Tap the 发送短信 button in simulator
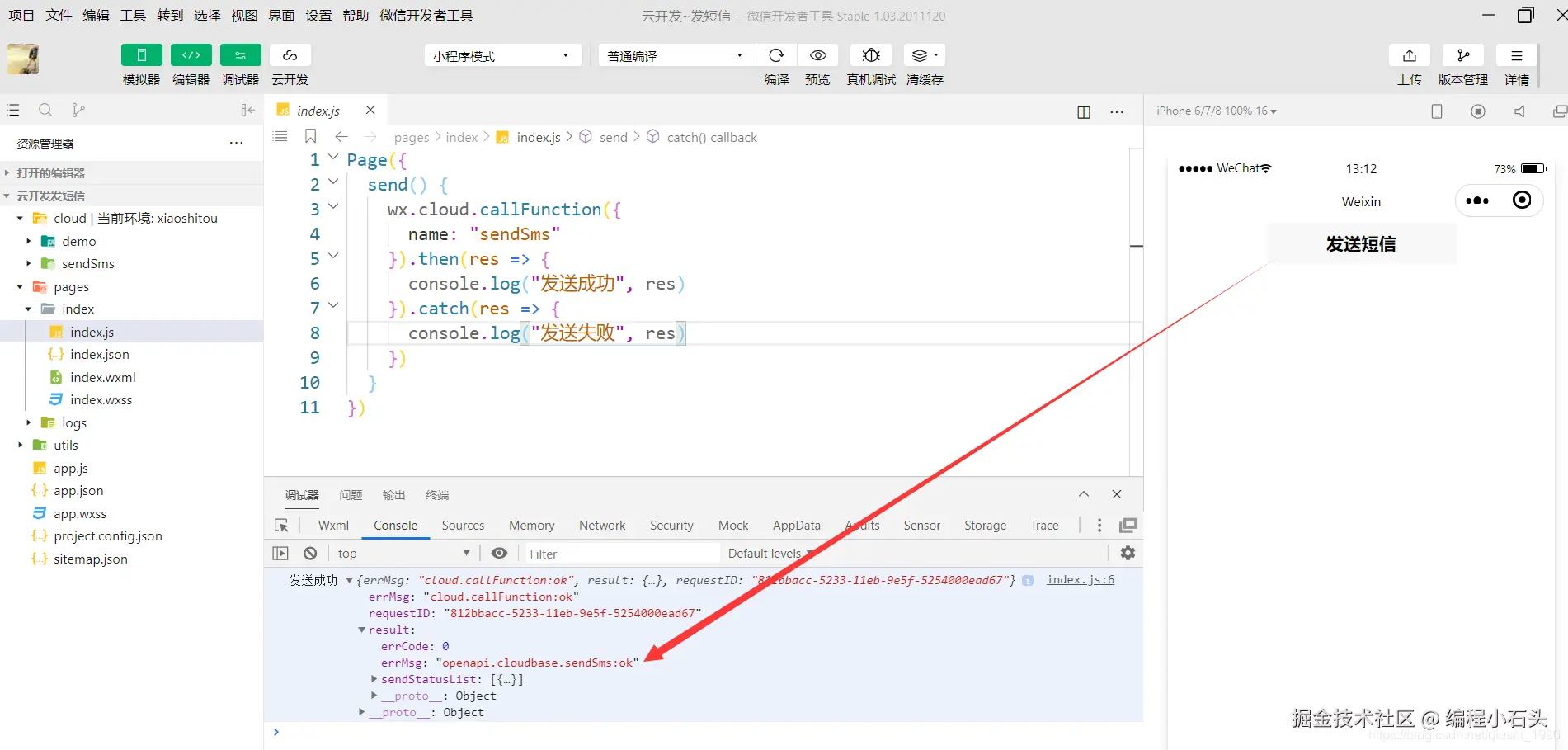This screenshot has width=1568, height=750. click(1361, 244)
